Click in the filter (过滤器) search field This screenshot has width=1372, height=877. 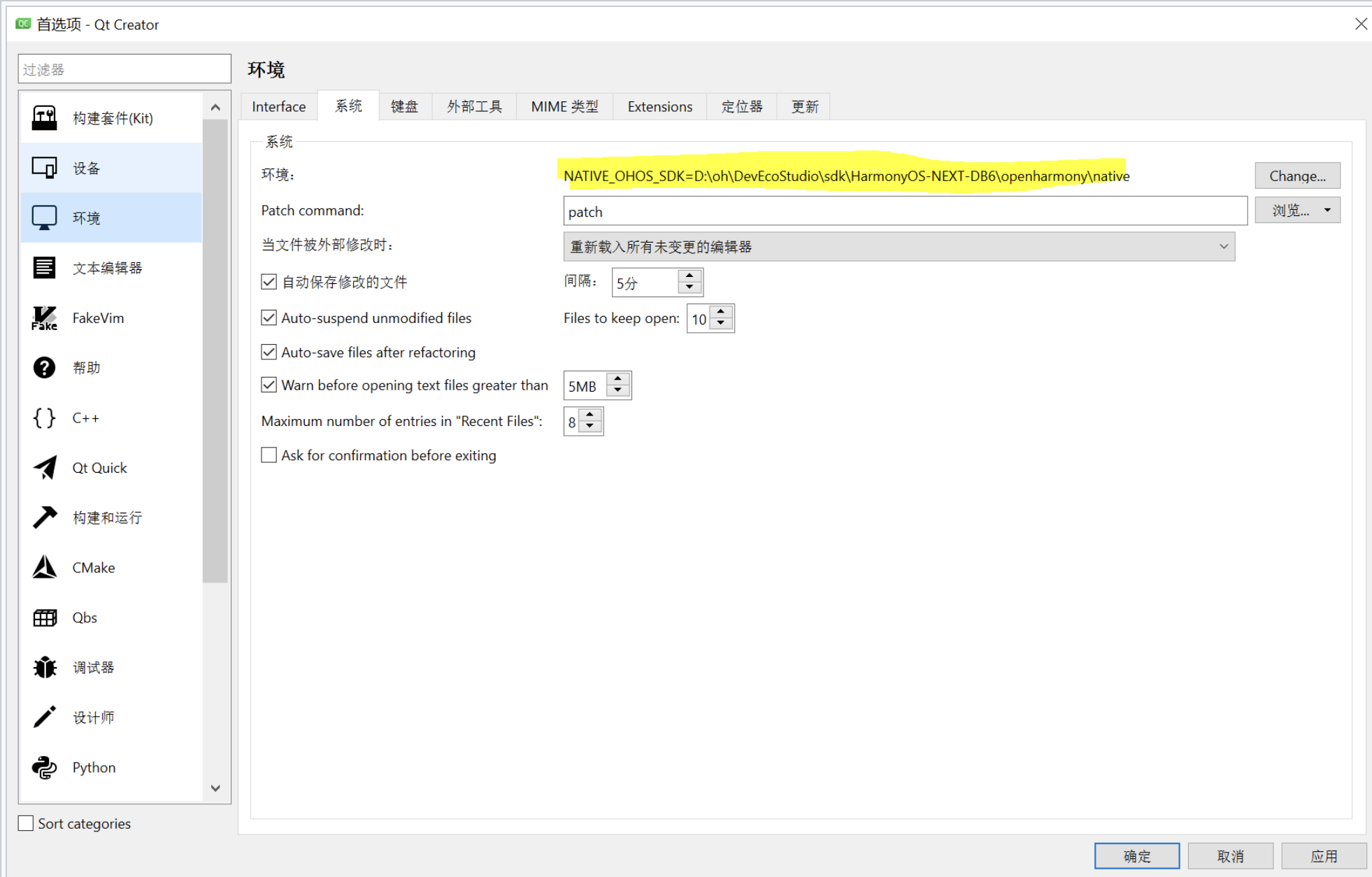(x=124, y=69)
